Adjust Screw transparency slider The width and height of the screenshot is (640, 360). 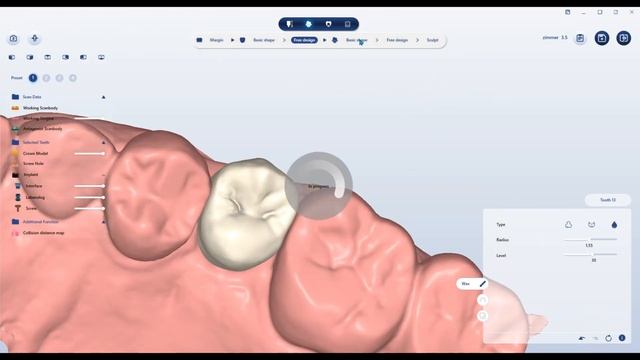[89, 209]
